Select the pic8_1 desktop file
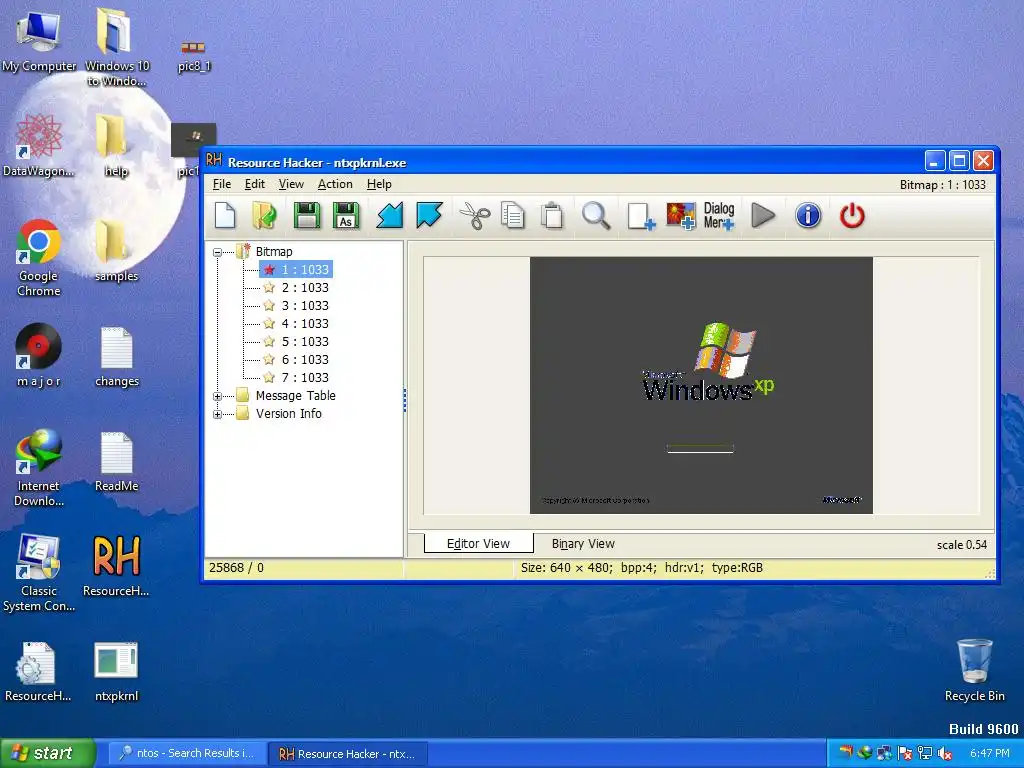The image size is (1024, 768). (x=193, y=56)
